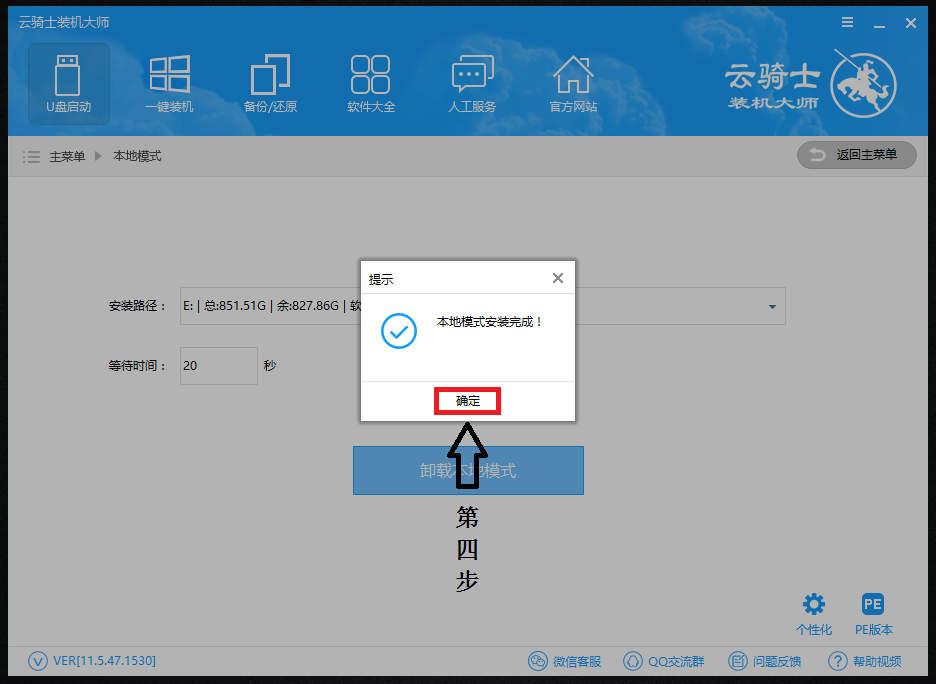The height and width of the screenshot is (684, 936).
Task: Open 问题反馈 feedback
Action: pyautogui.click(x=765, y=661)
